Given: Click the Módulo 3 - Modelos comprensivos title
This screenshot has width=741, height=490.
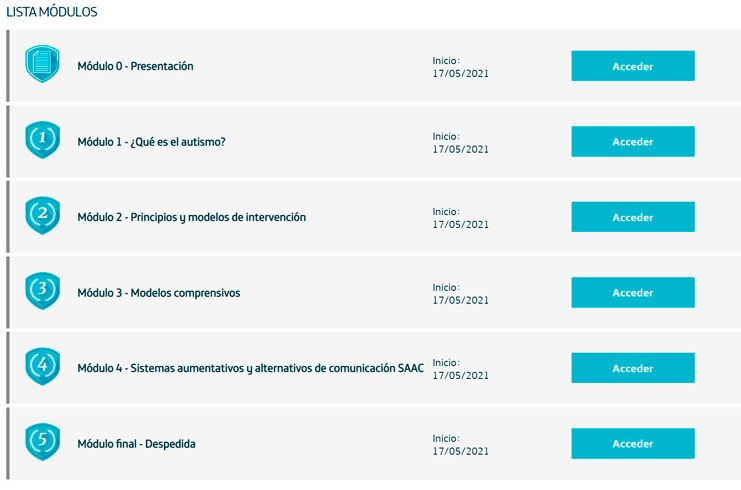Looking at the screenshot, I should [x=159, y=293].
